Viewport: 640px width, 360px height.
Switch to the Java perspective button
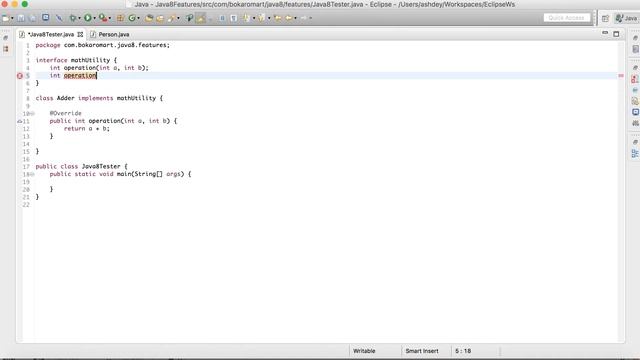click(x=627, y=18)
